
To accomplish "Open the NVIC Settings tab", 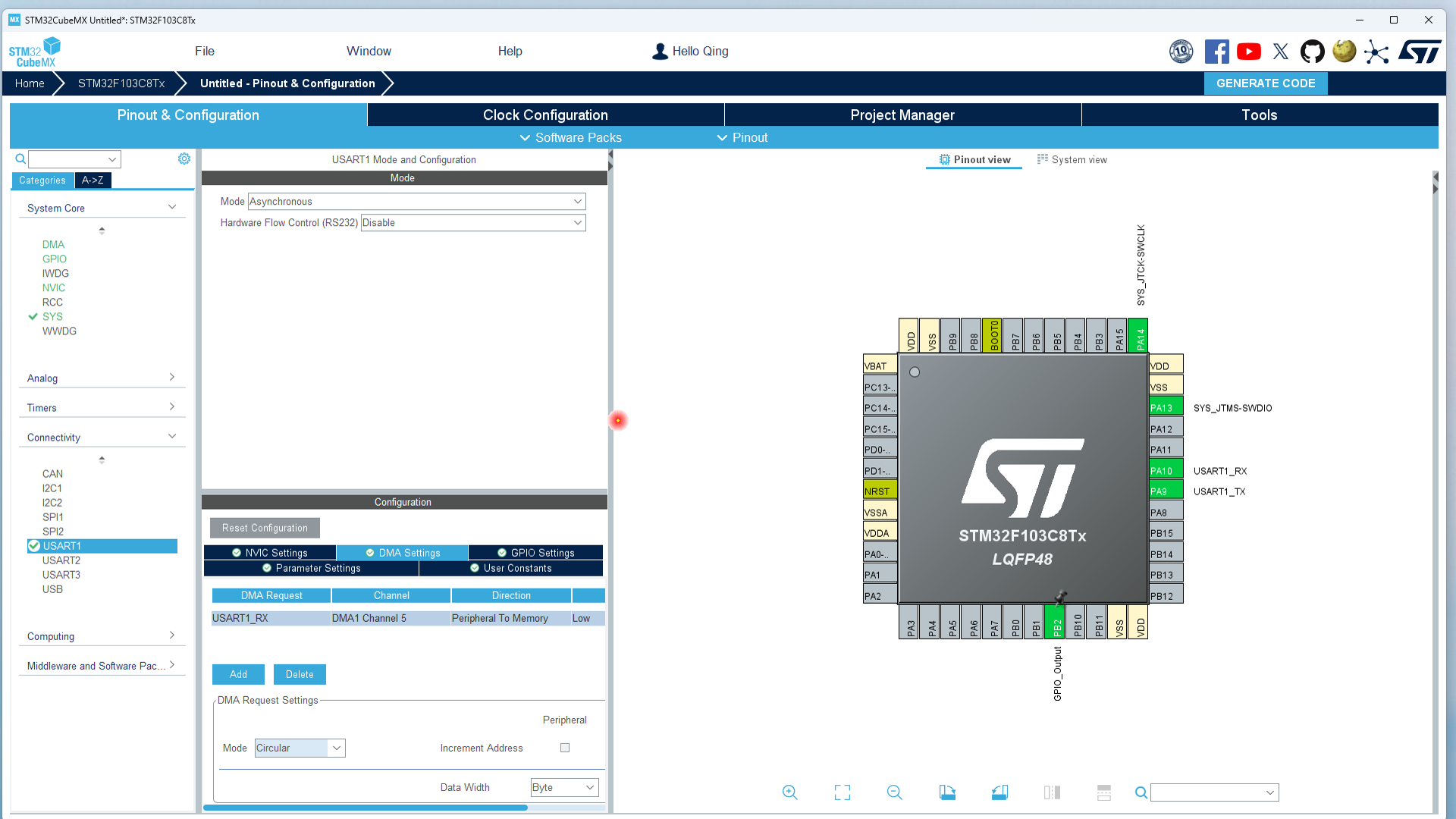I will point(270,553).
